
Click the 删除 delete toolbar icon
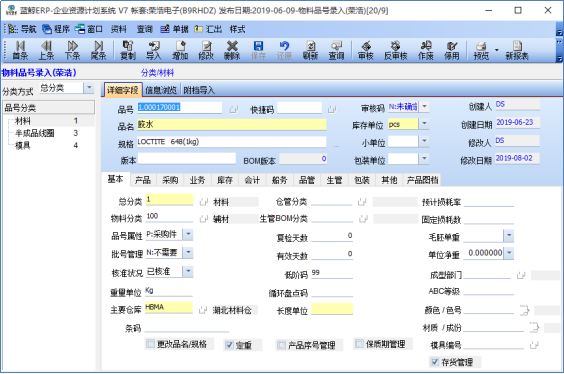(232, 50)
